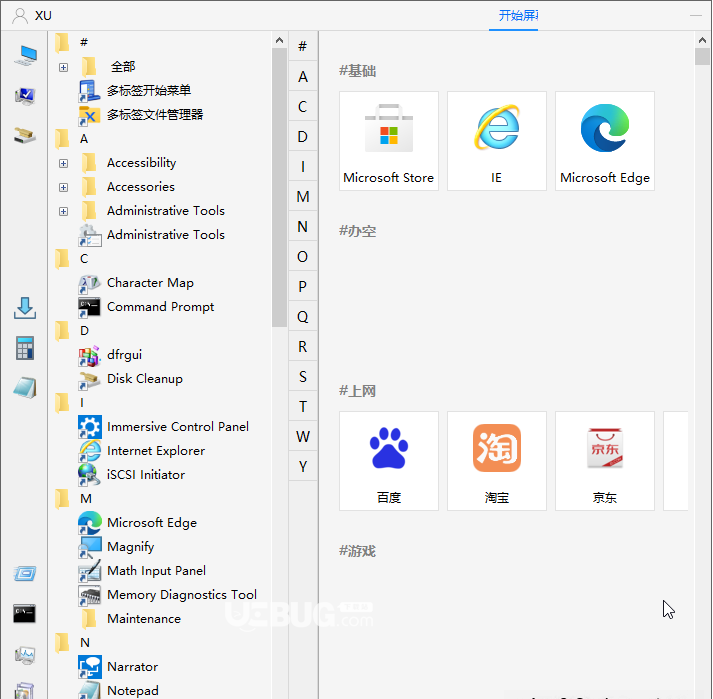
Task: Jump to letter C in index
Action: coord(303,107)
